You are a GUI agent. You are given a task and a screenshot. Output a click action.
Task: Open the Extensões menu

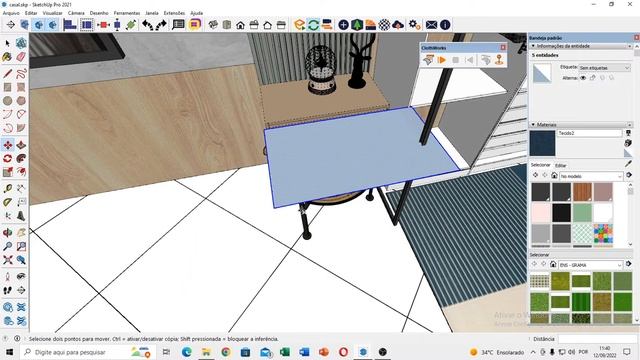174,13
